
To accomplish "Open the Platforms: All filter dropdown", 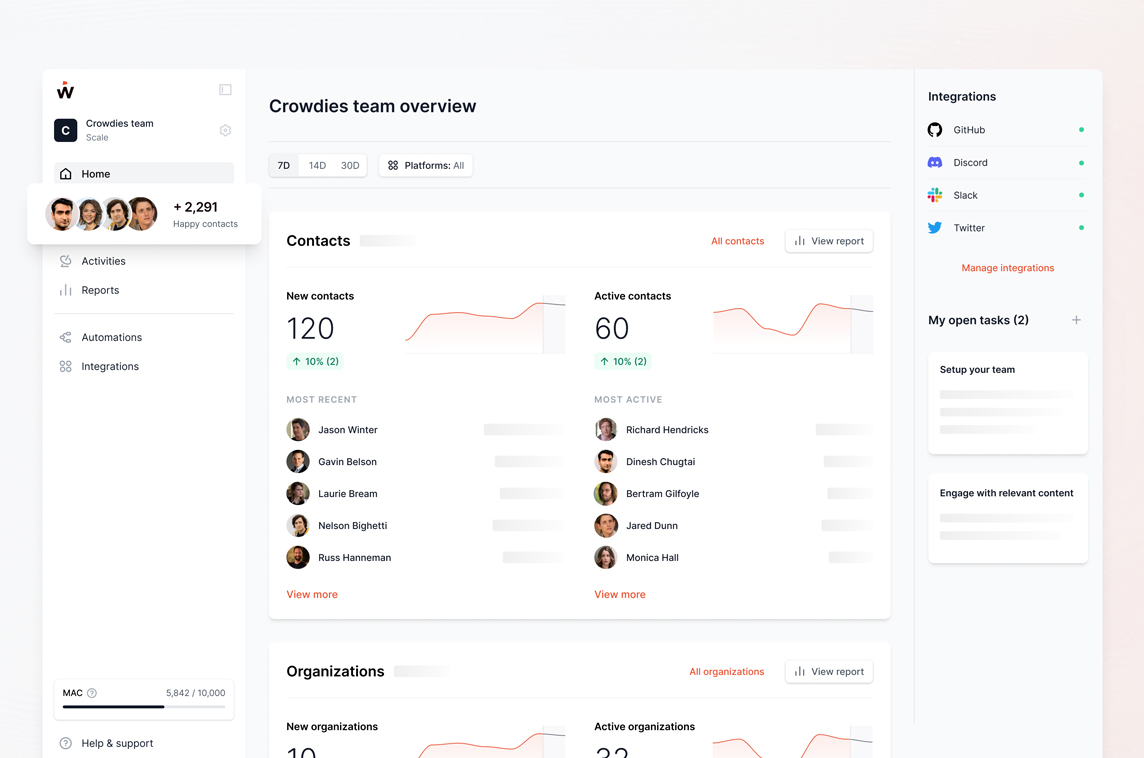I will coord(426,166).
